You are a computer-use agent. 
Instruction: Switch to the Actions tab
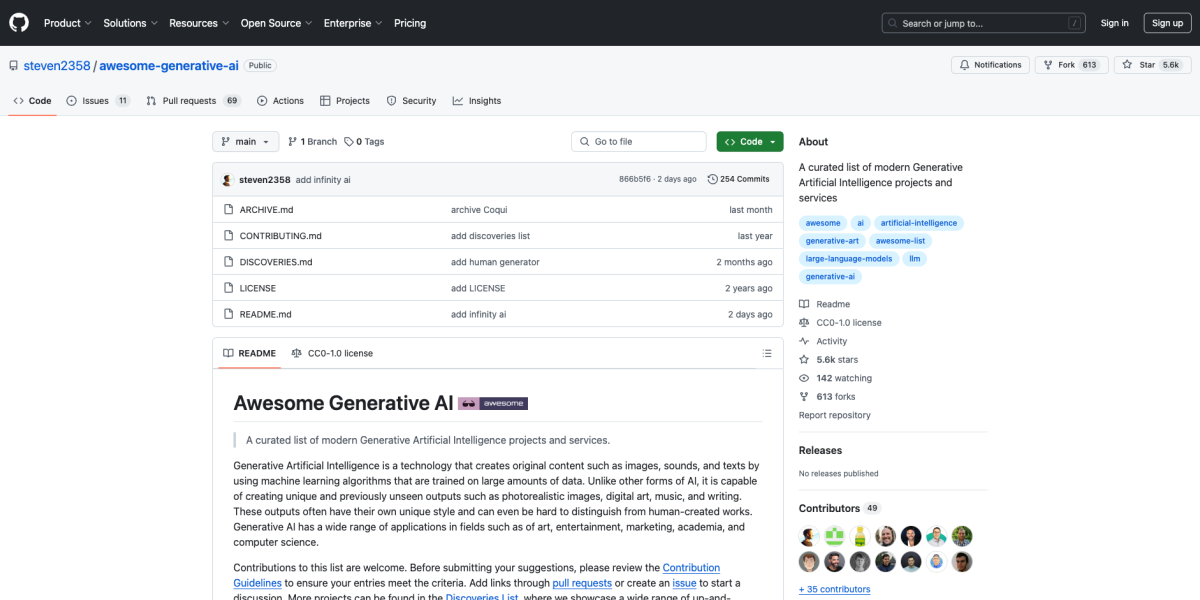click(x=280, y=101)
